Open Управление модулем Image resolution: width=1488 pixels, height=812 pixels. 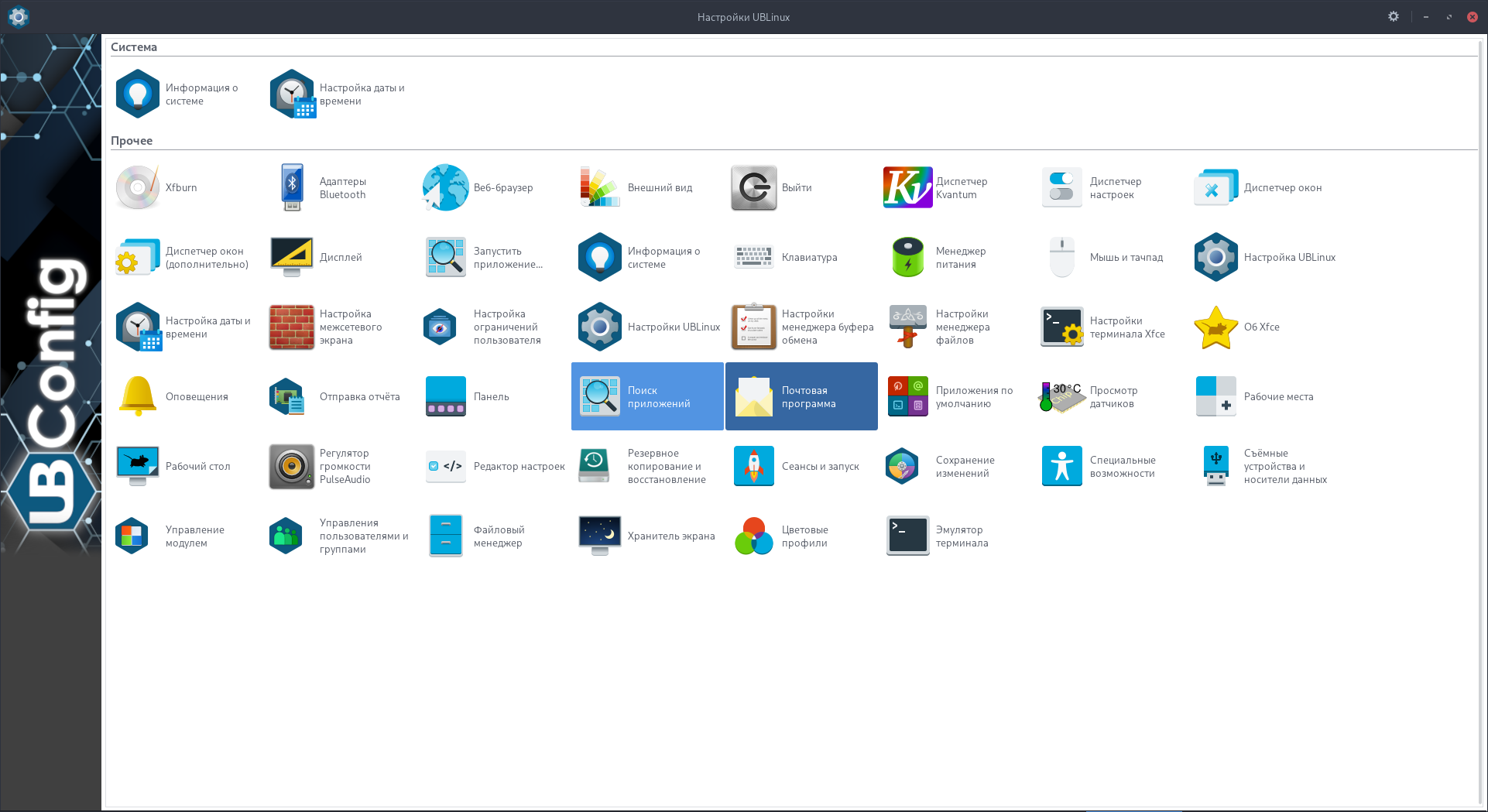click(x=183, y=536)
